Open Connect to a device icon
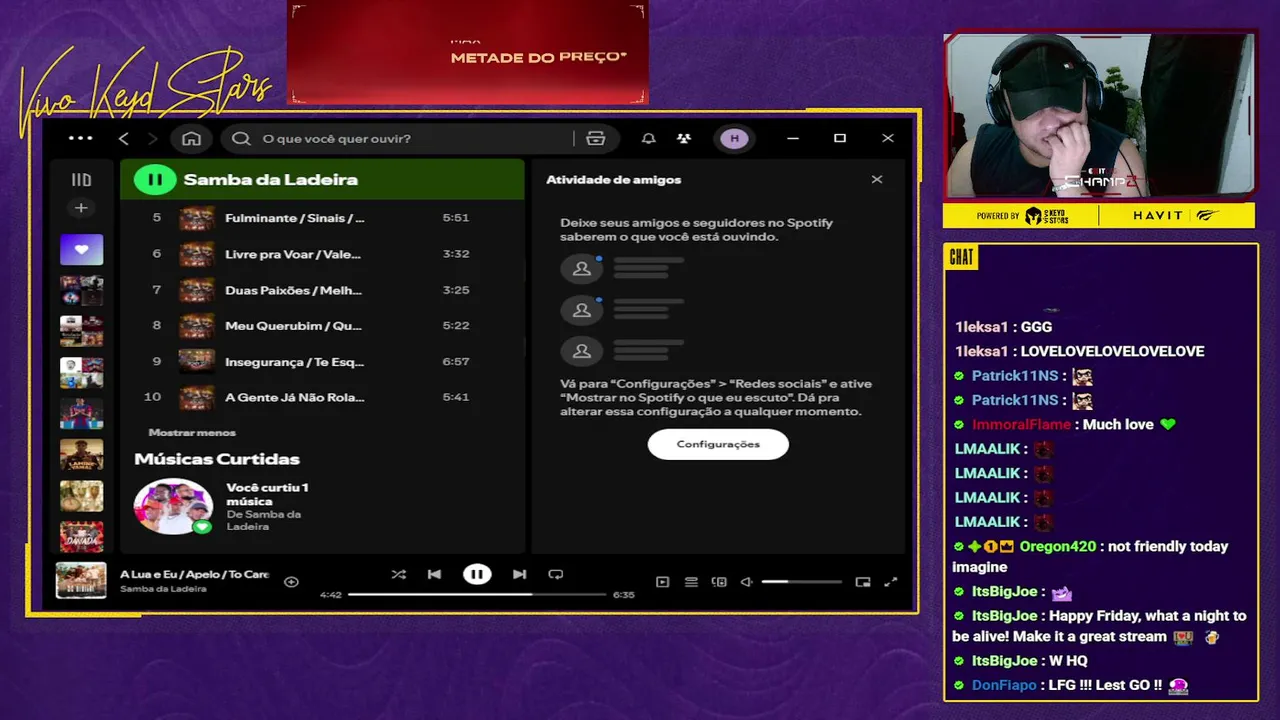Viewport: 1280px width, 720px height. [x=719, y=582]
